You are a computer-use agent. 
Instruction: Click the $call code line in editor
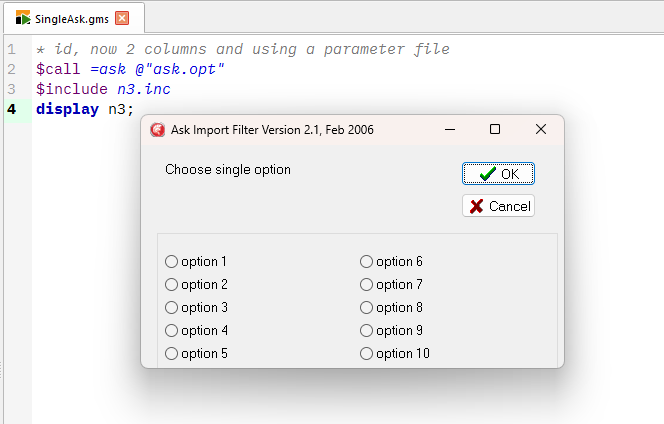point(130,69)
